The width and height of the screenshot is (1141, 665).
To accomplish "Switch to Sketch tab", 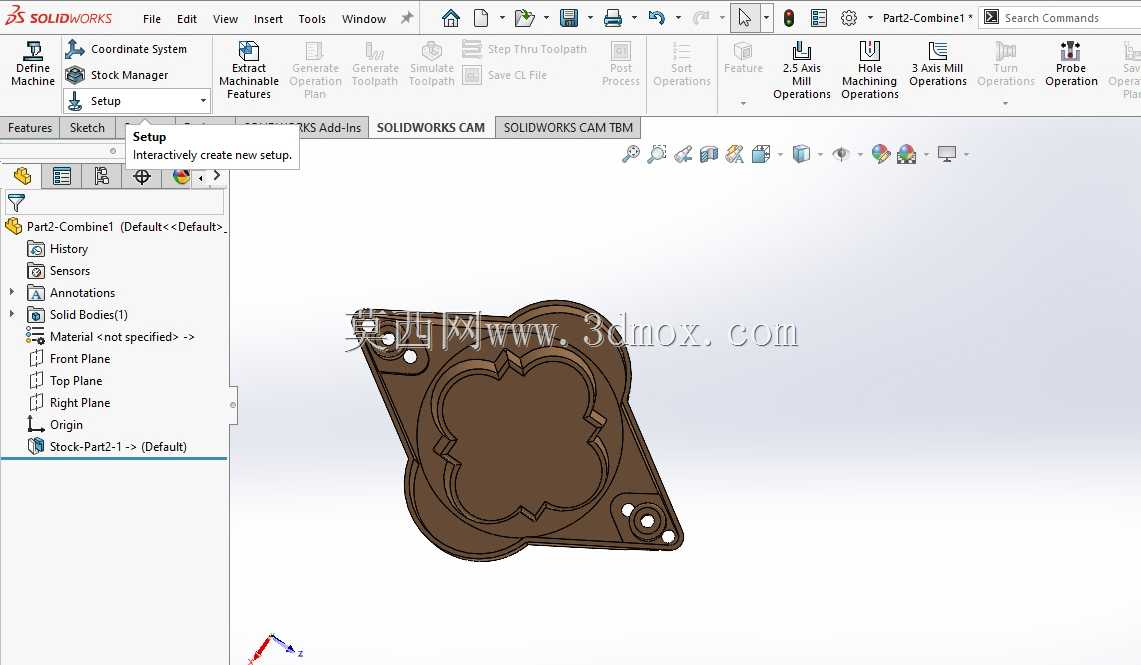I will (x=87, y=127).
